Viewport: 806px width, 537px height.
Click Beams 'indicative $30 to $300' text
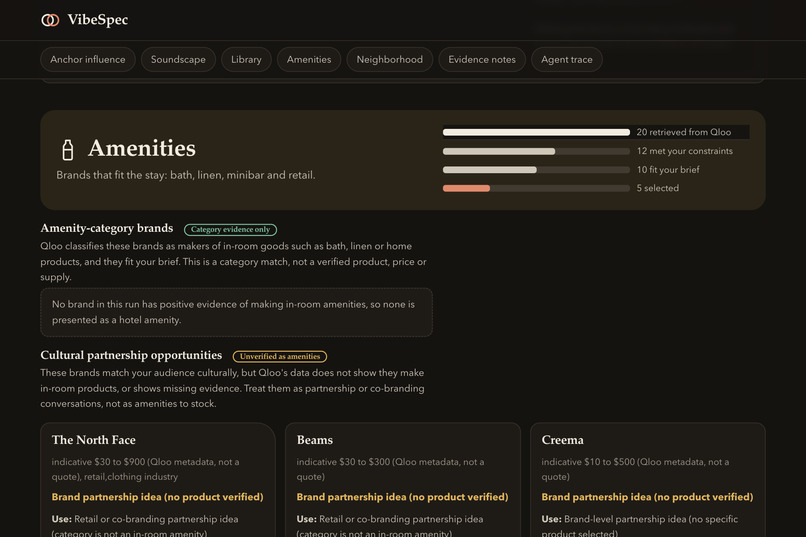(x=390, y=469)
